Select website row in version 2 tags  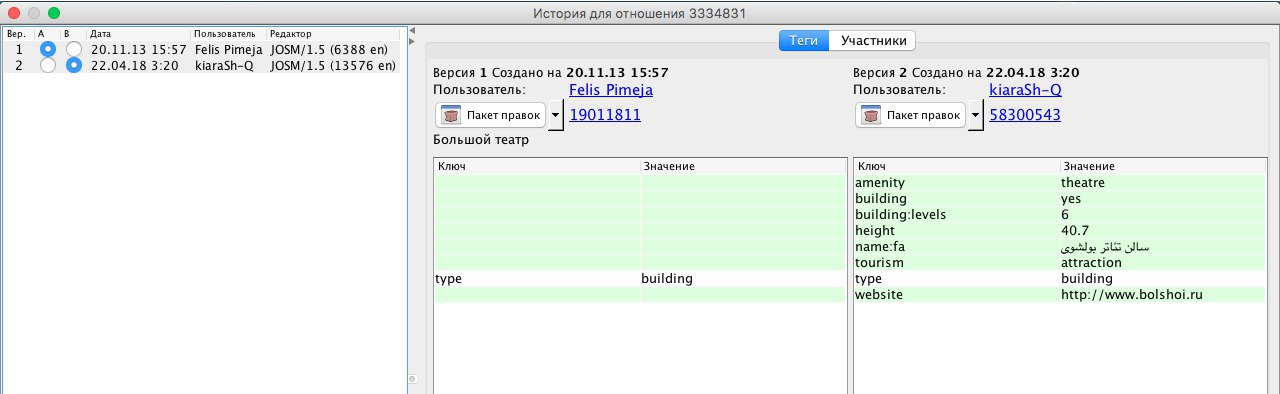click(x=1060, y=295)
